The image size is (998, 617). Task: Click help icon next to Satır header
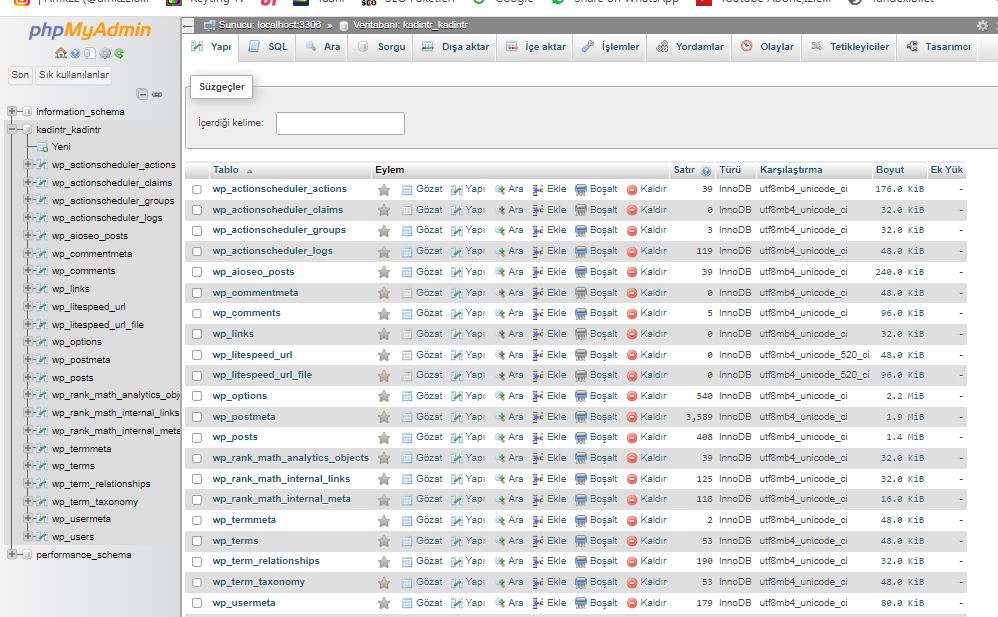pyautogui.click(x=706, y=171)
